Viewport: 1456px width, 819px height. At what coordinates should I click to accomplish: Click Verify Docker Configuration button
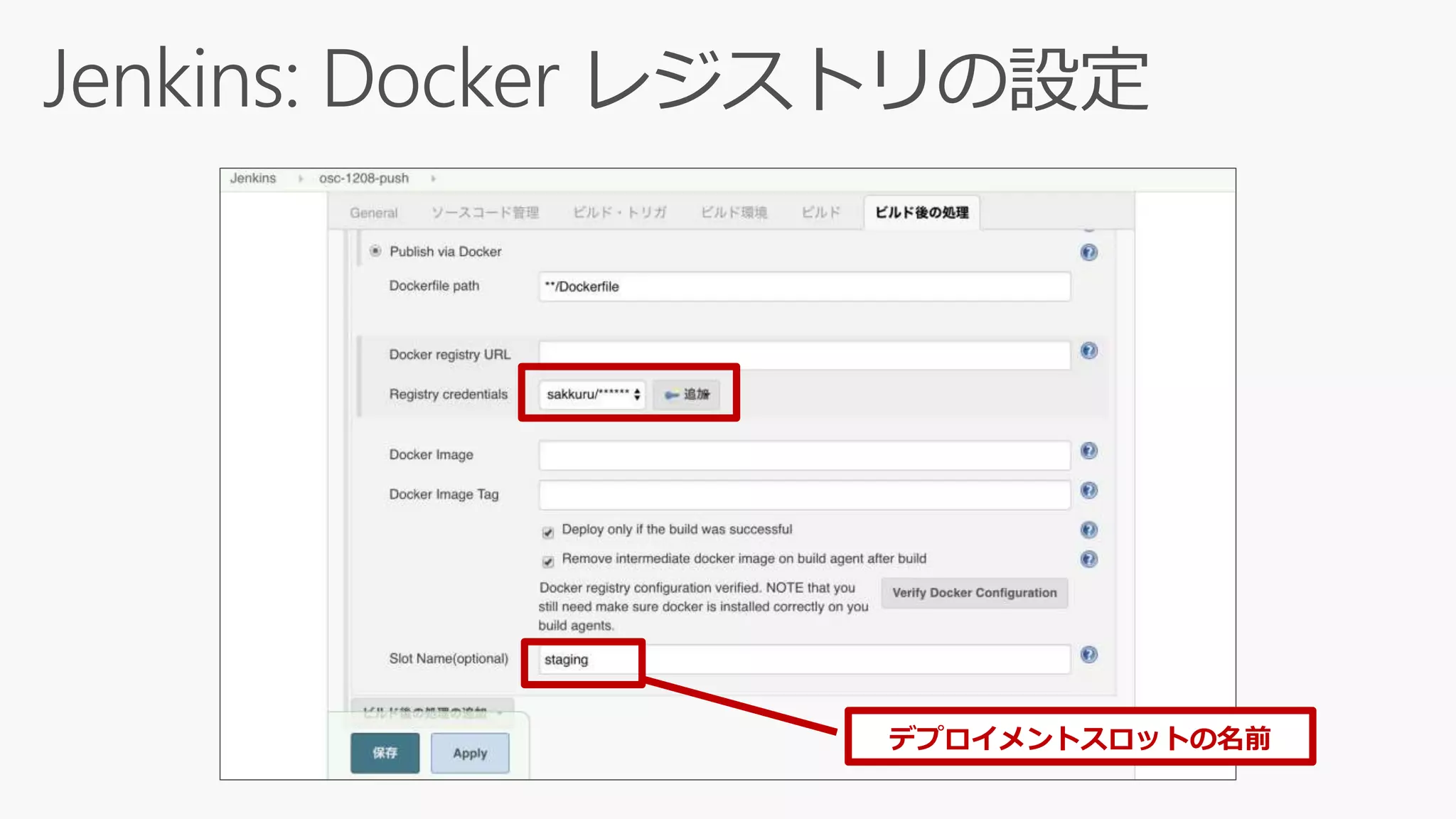point(975,593)
